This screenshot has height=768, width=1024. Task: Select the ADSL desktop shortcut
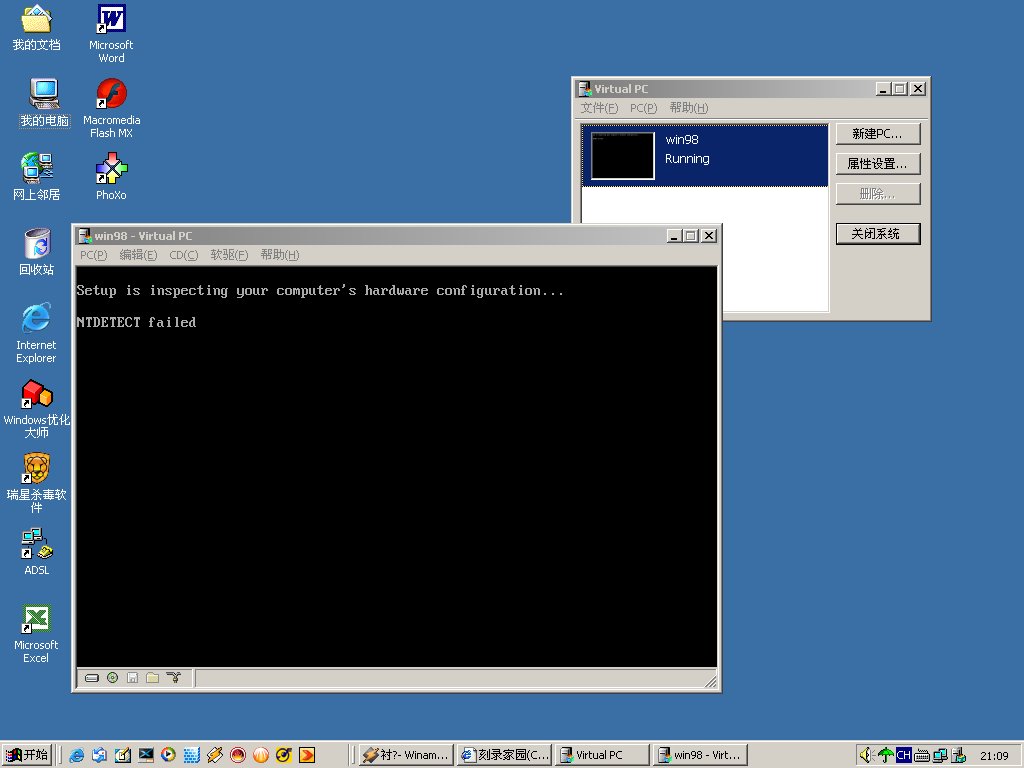[37, 552]
